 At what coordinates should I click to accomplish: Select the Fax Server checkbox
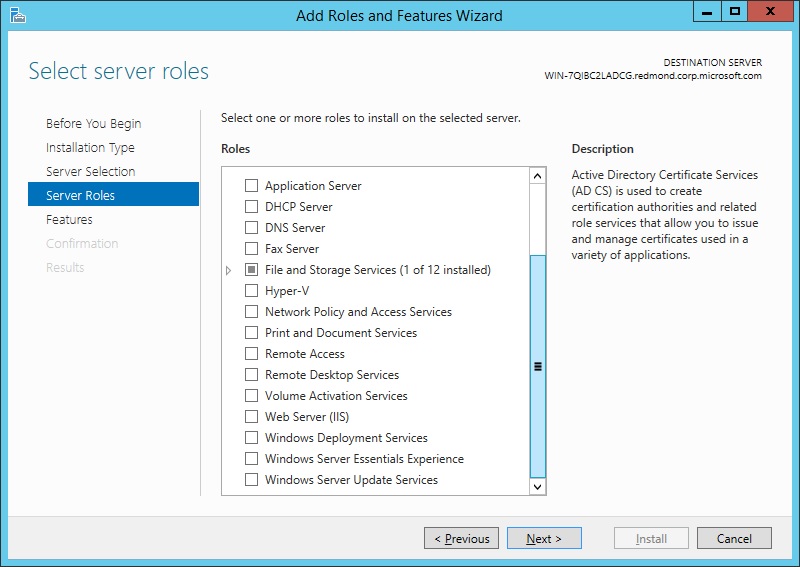(x=252, y=249)
